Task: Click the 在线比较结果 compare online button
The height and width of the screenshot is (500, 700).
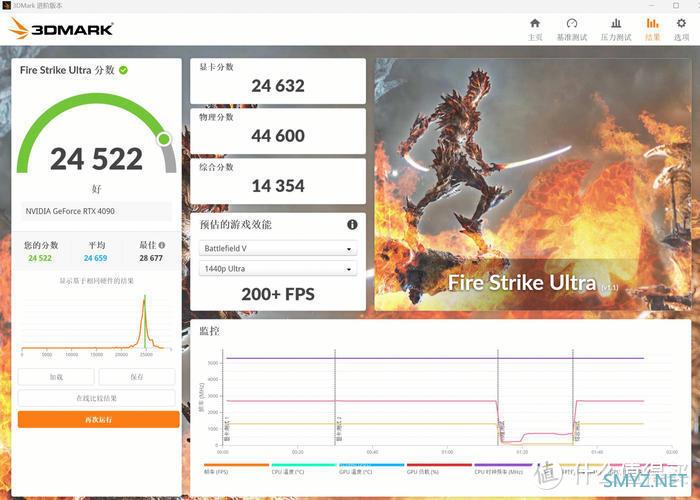Action: [96, 398]
